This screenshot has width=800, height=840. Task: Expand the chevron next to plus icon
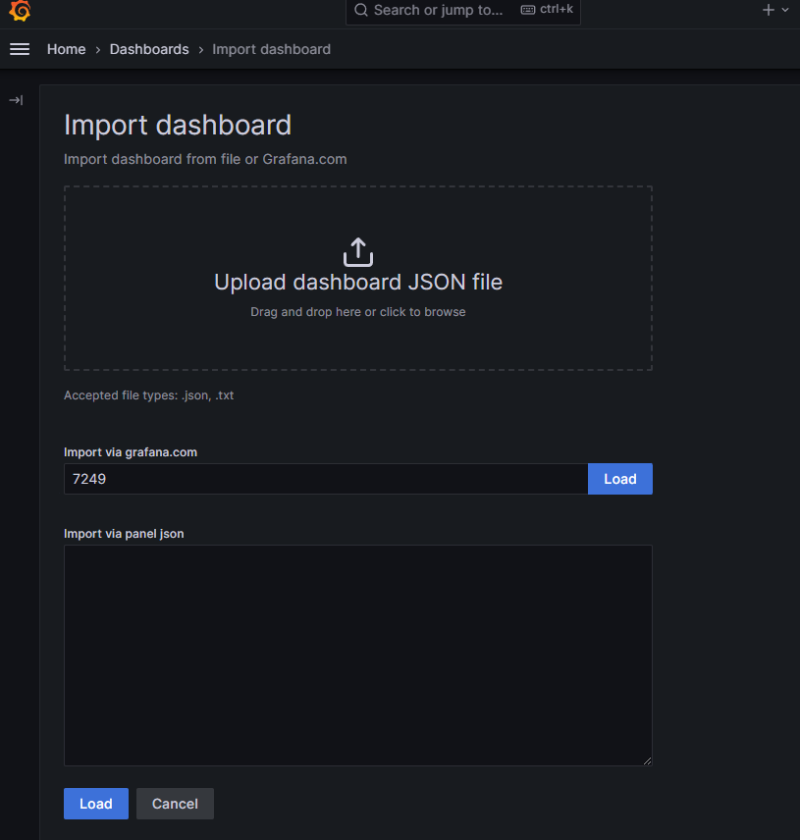pos(785,10)
